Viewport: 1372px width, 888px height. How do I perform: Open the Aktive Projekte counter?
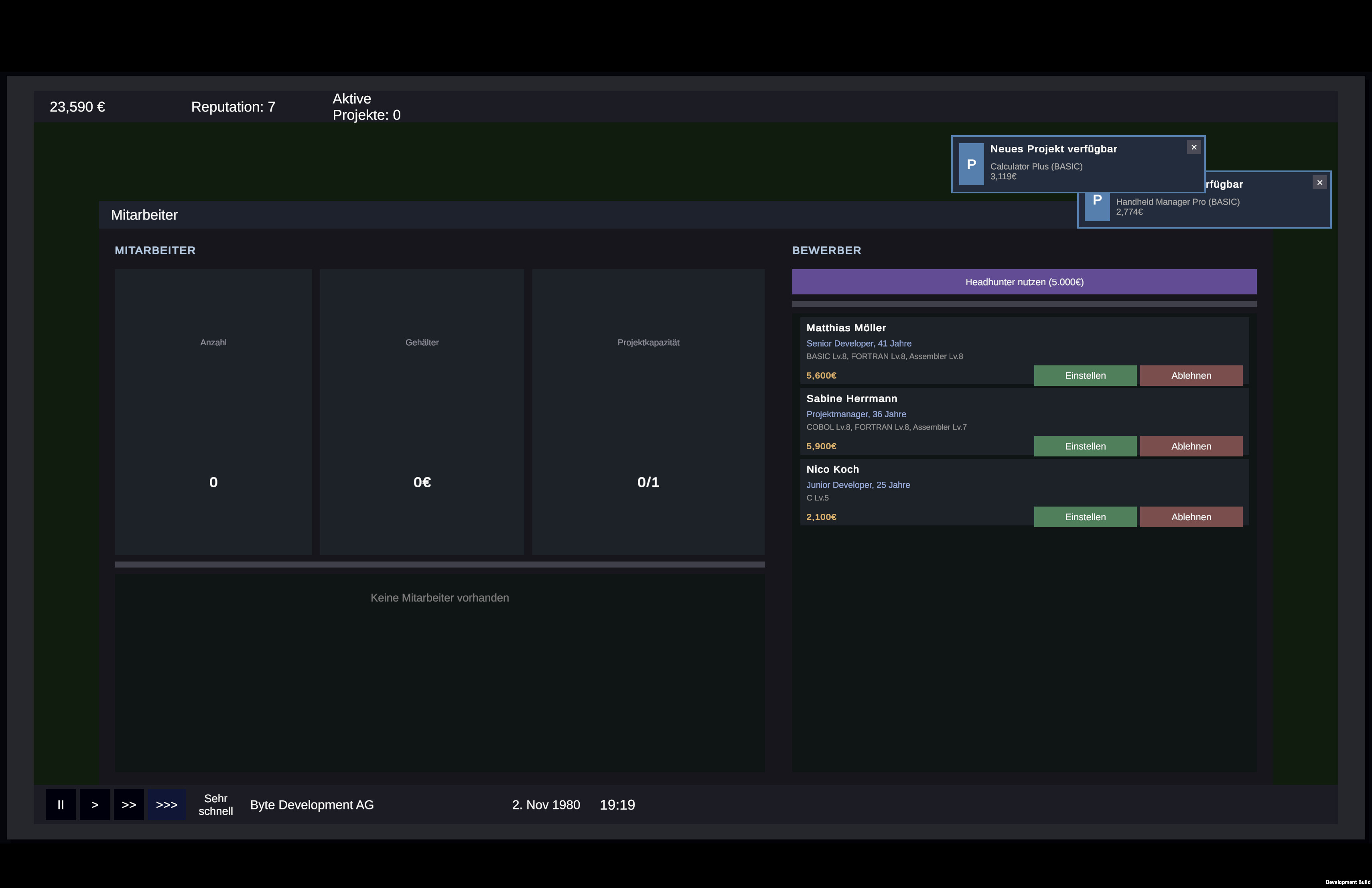366,107
